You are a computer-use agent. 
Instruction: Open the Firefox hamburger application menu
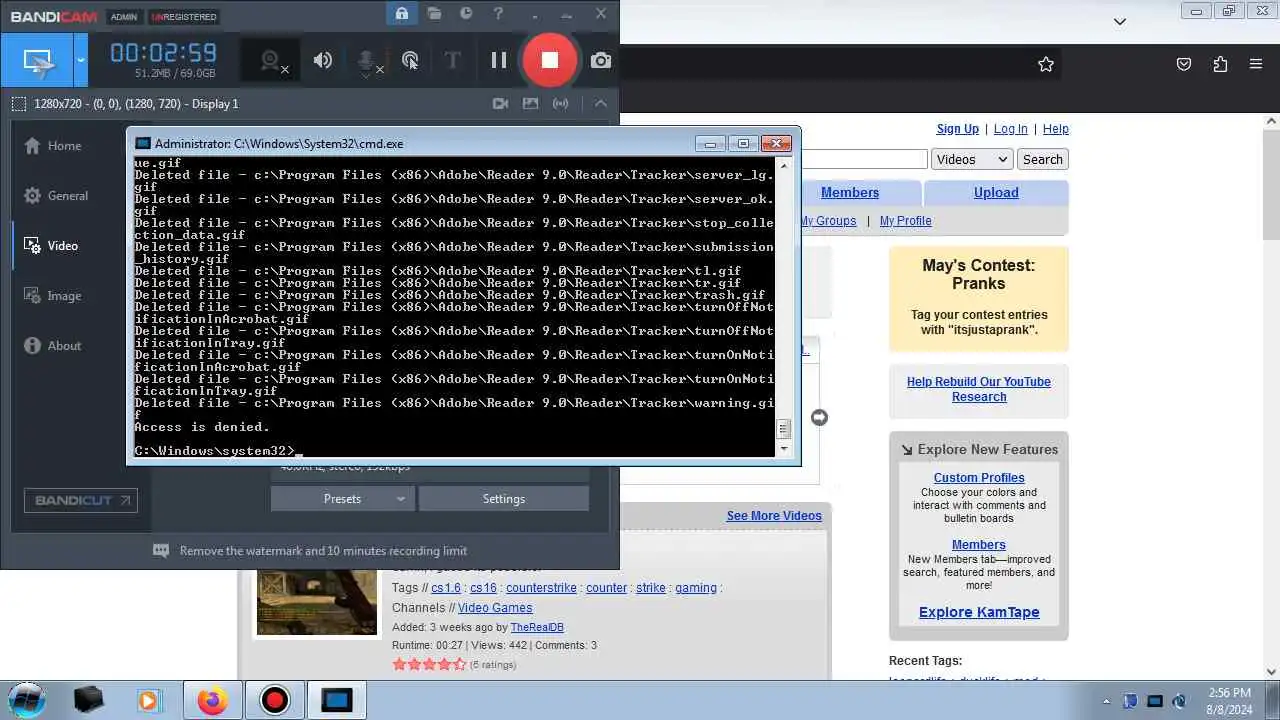click(1256, 64)
